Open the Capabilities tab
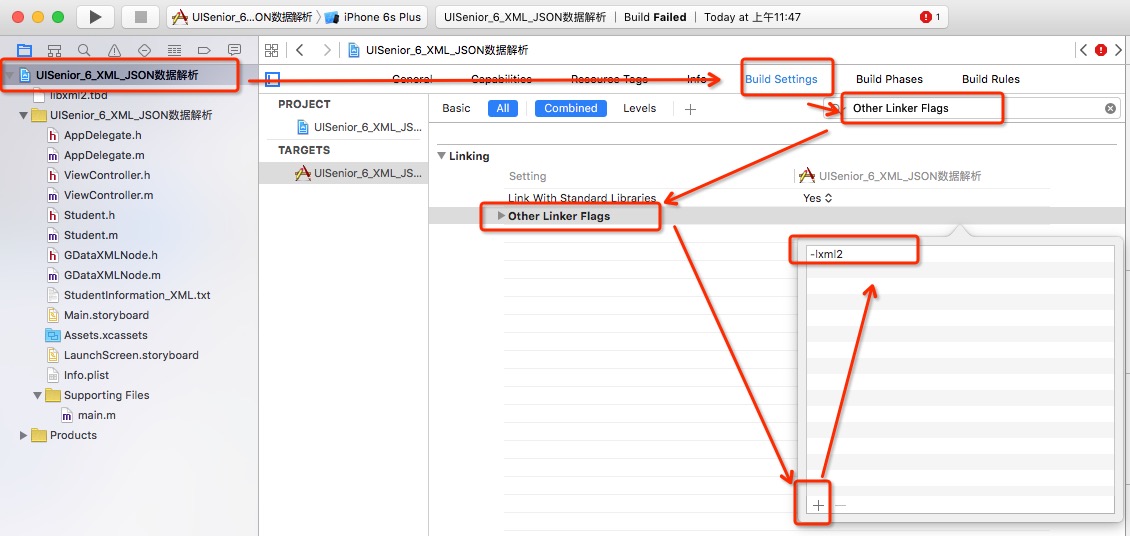This screenshot has height=536, width=1130. click(501, 79)
